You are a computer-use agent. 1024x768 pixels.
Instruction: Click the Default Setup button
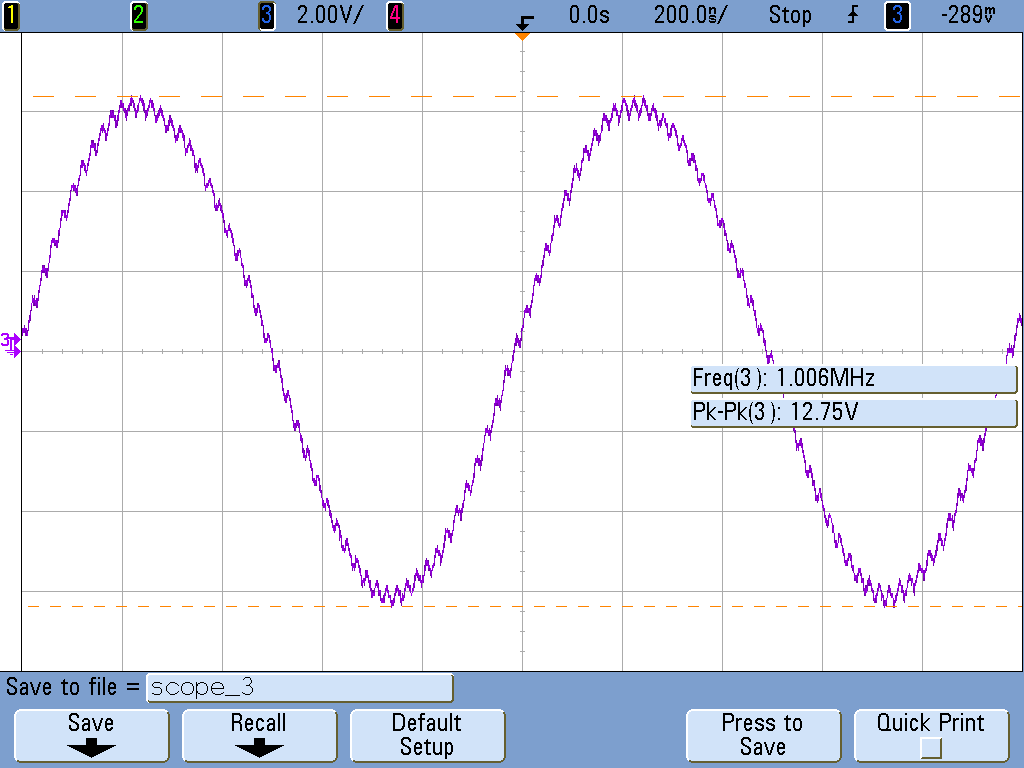click(427, 735)
